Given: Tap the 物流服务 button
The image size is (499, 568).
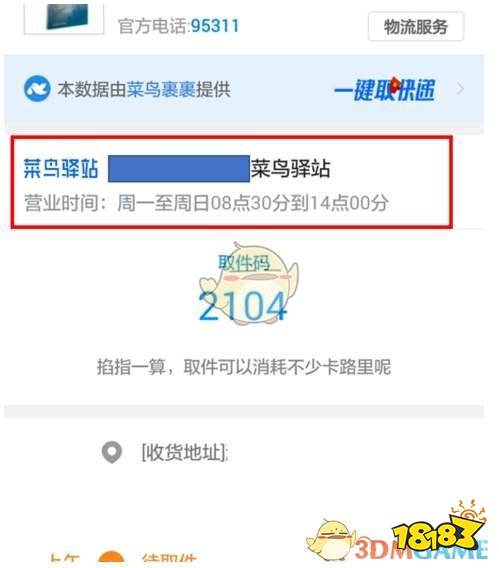Looking at the screenshot, I should click(x=415, y=27).
